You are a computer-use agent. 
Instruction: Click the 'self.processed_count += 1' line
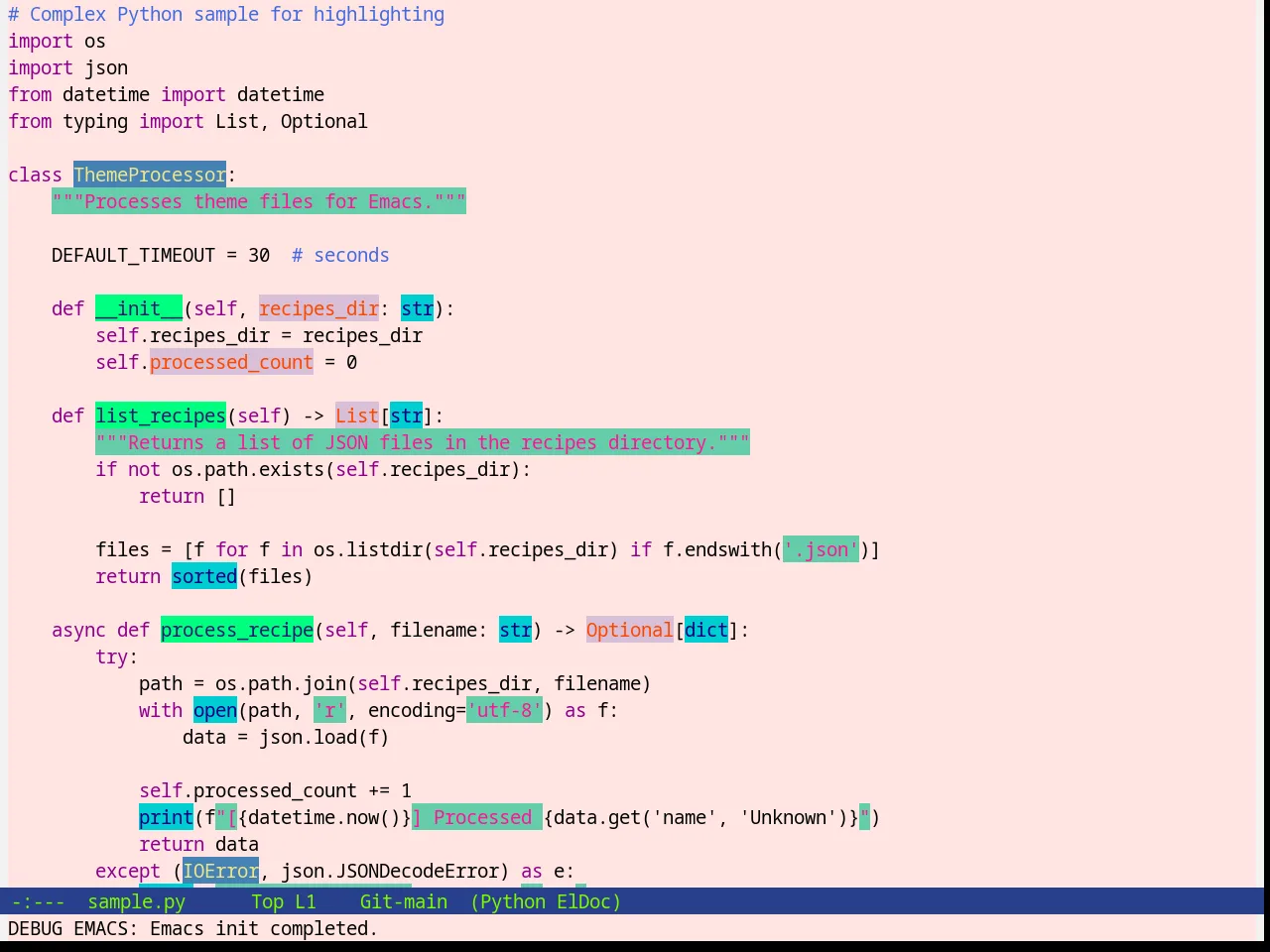pos(275,790)
